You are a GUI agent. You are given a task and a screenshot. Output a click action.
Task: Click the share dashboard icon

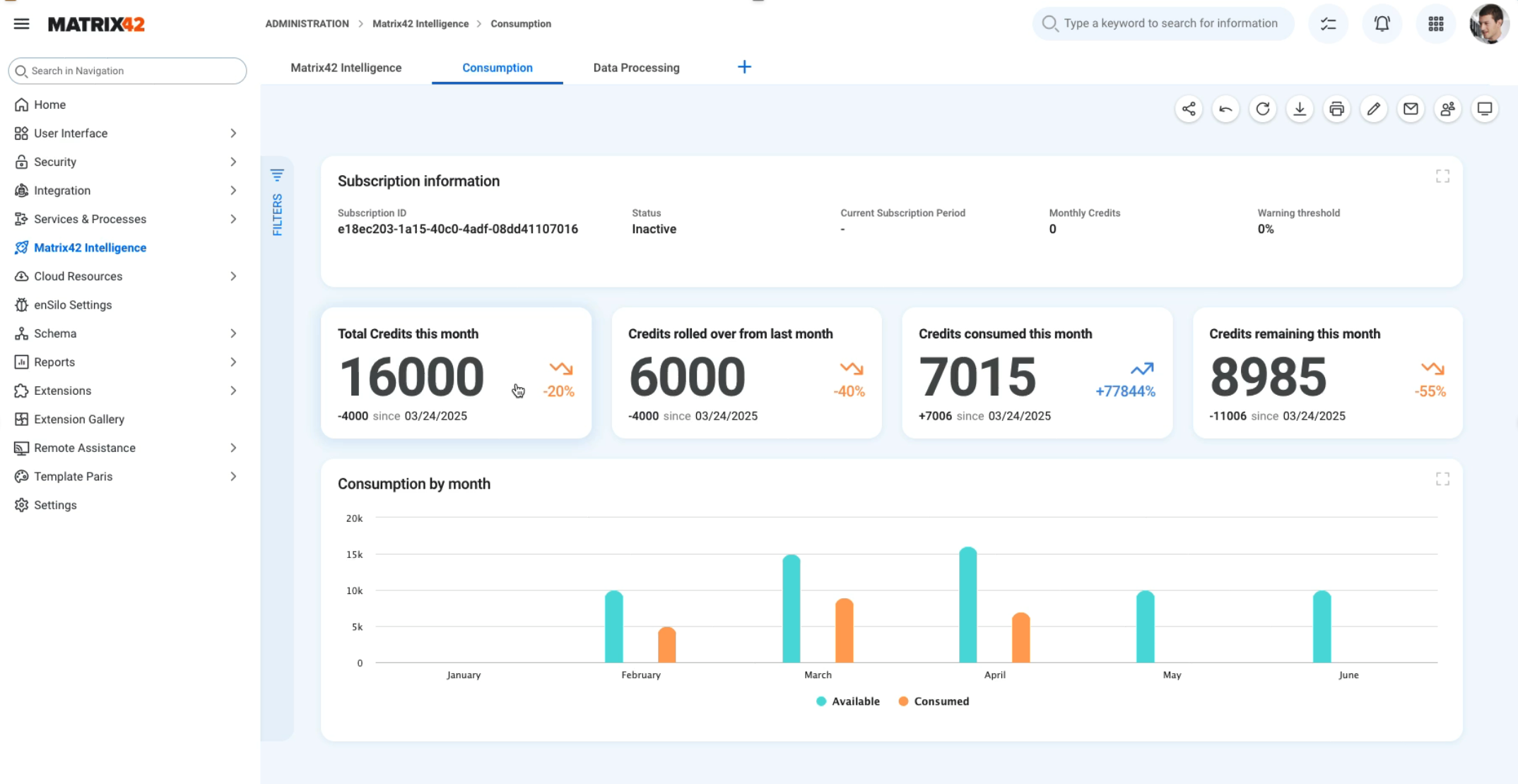click(x=1189, y=109)
